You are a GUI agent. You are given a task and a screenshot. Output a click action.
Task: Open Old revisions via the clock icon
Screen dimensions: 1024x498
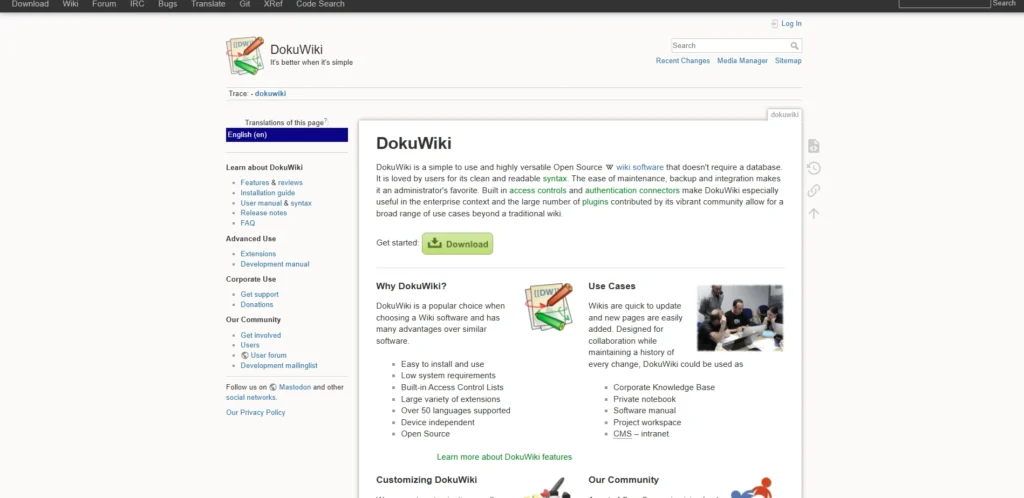click(813, 168)
